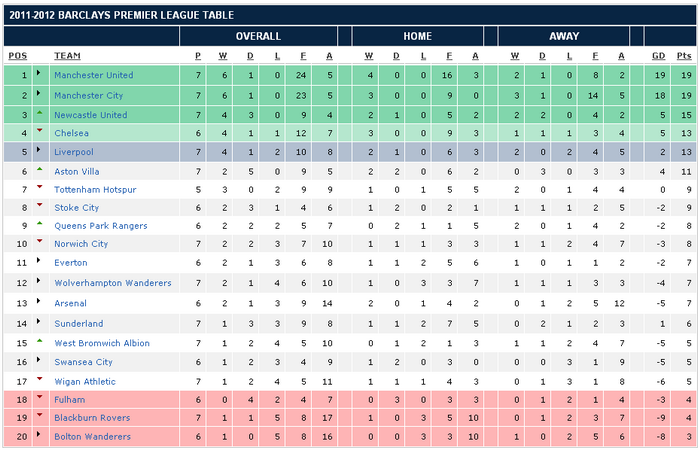This screenshot has width=700, height=451.
Task: Sort by the GD column header
Action: click(658, 55)
